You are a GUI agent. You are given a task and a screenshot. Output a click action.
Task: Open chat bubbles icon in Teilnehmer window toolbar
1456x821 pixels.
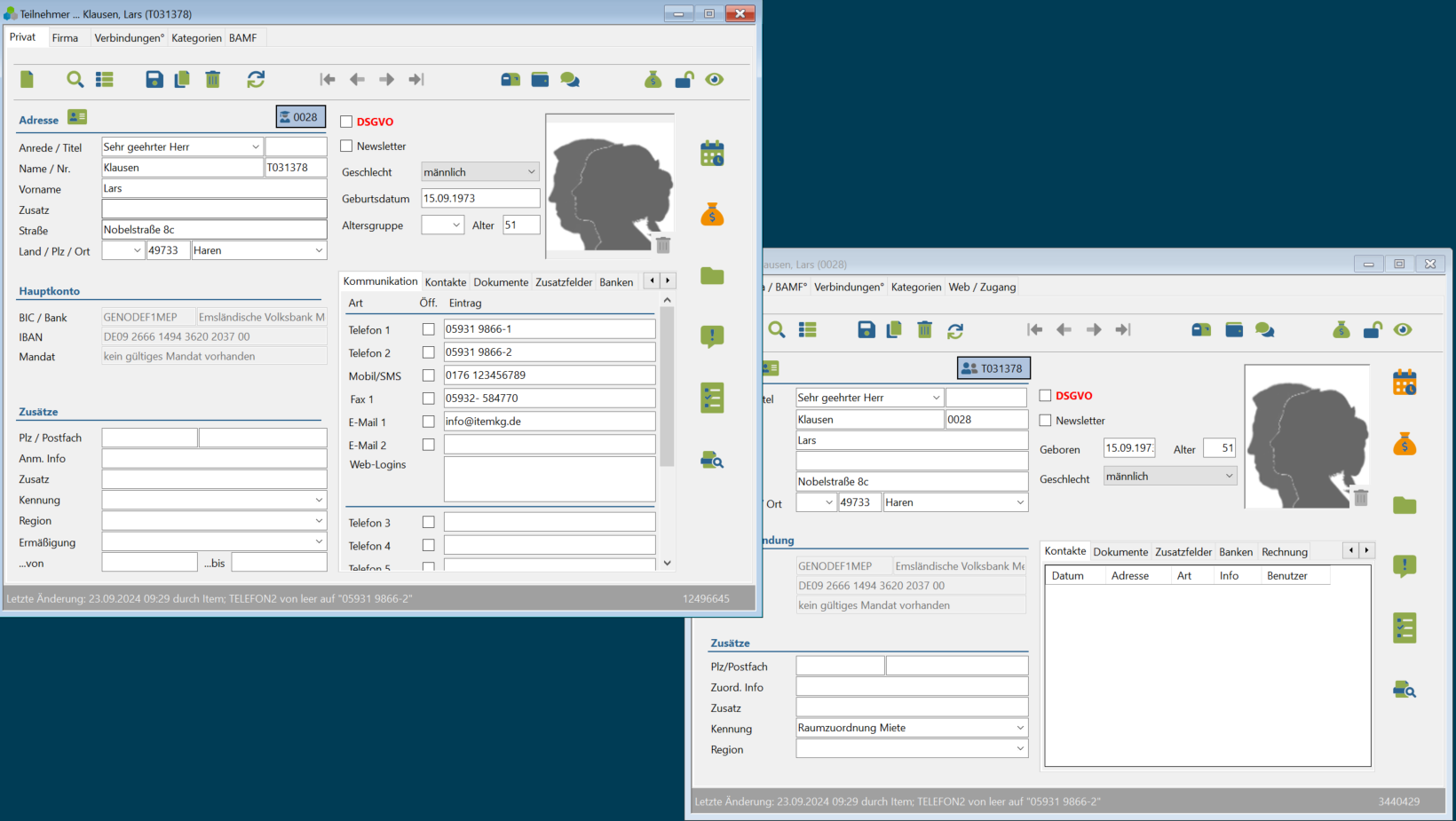pyautogui.click(x=570, y=80)
